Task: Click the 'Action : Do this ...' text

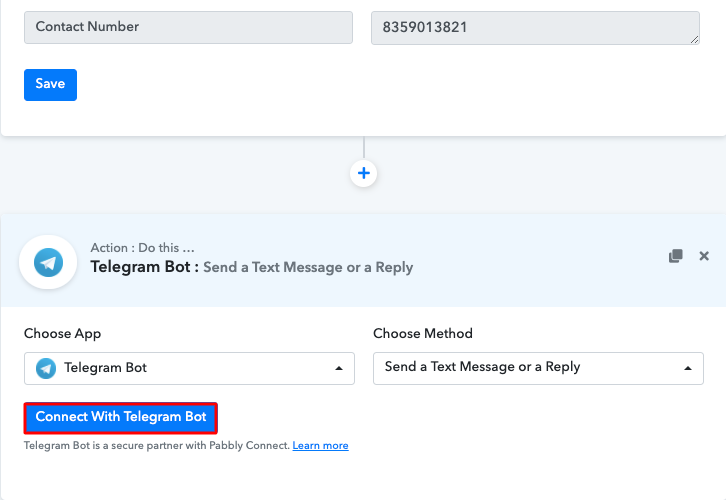Action: pos(142,248)
